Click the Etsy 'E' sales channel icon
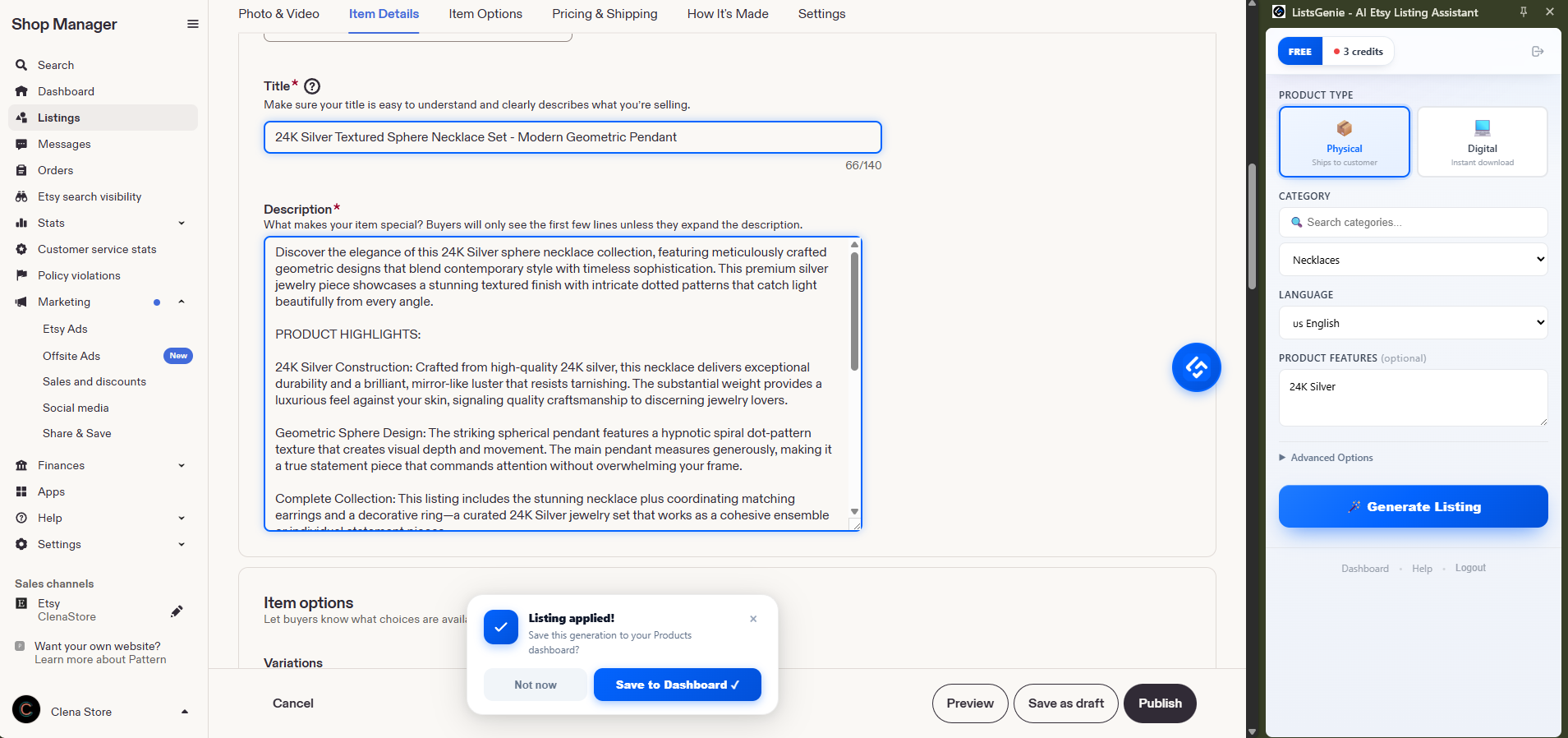 [21, 603]
